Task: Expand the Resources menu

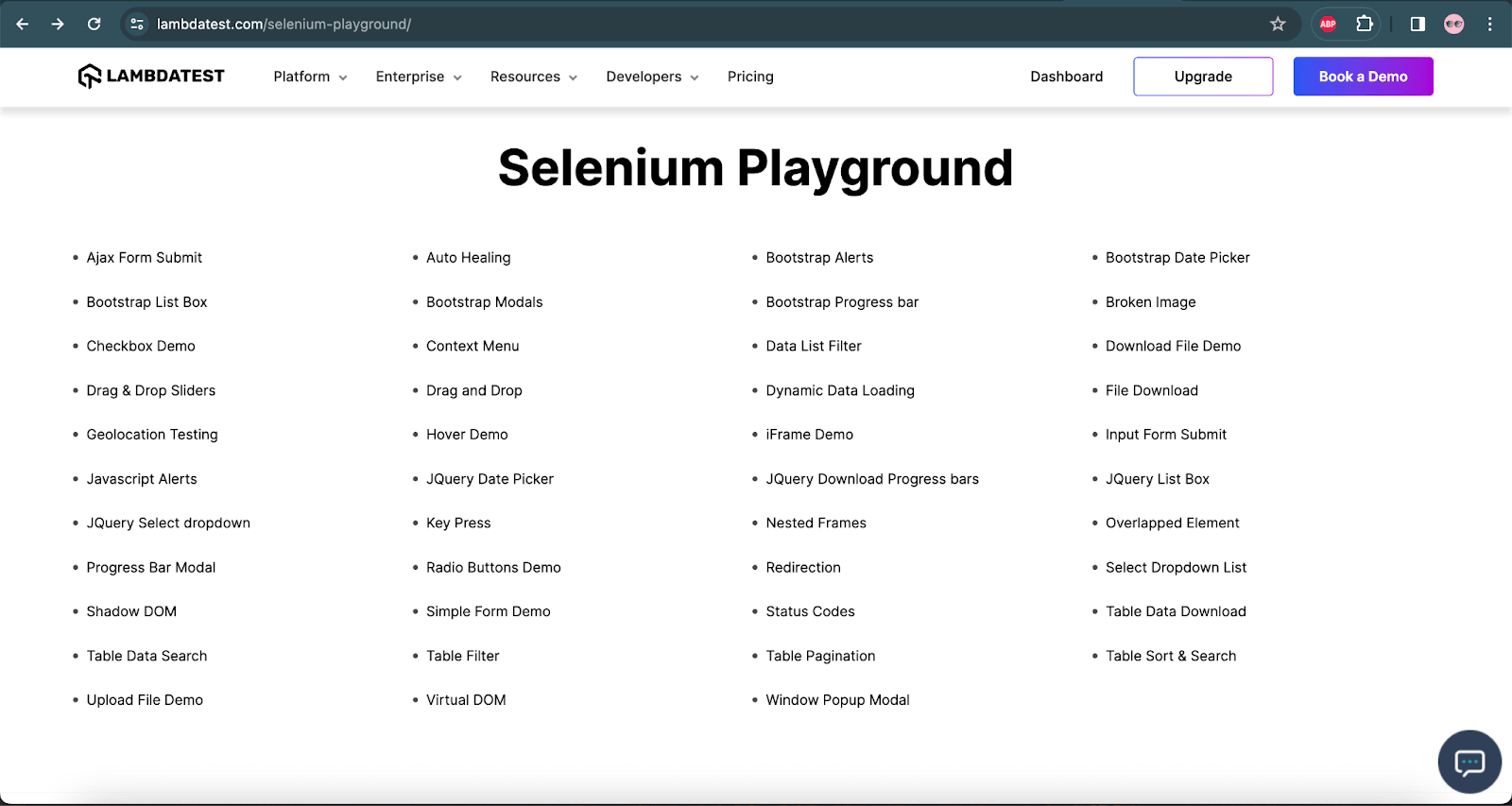Action: (x=534, y=77)
